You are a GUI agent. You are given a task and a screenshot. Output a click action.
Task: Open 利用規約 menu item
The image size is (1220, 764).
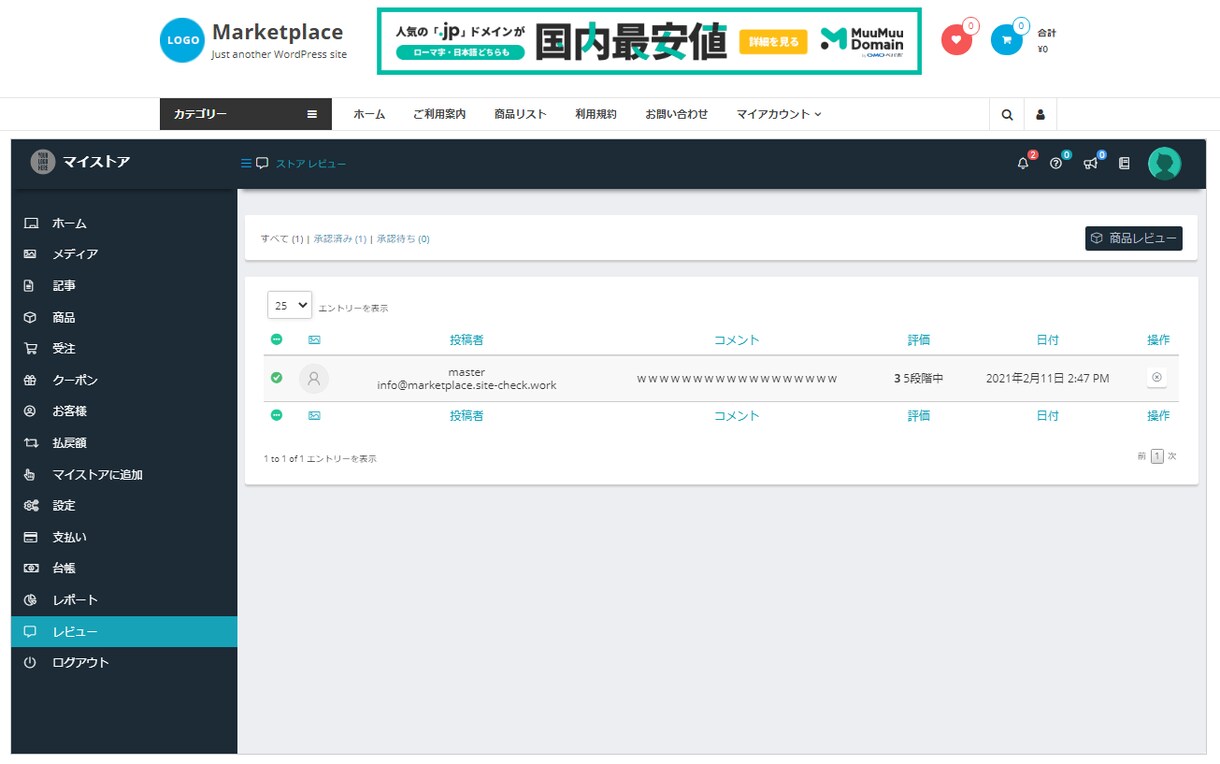click(596, 114)
